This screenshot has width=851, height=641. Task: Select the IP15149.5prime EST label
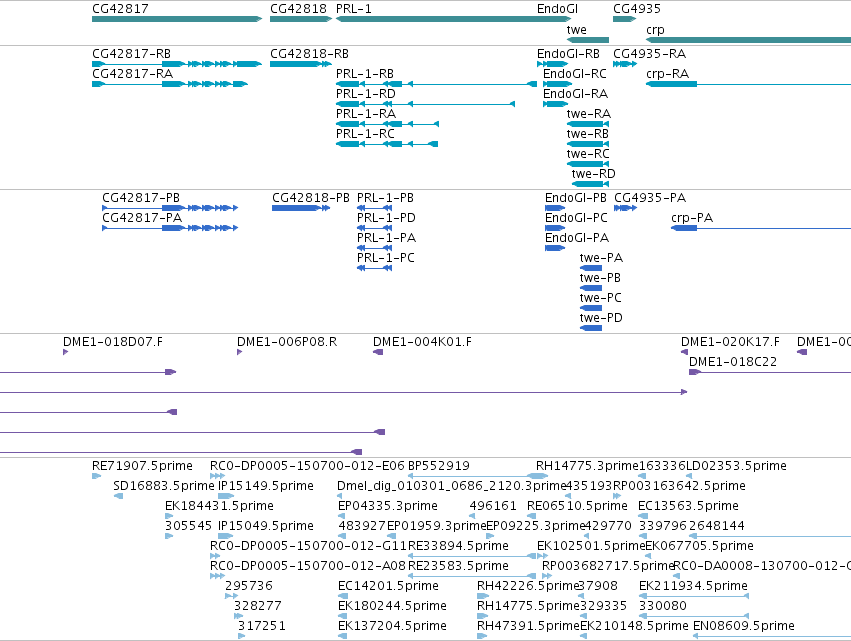point(265,486)
